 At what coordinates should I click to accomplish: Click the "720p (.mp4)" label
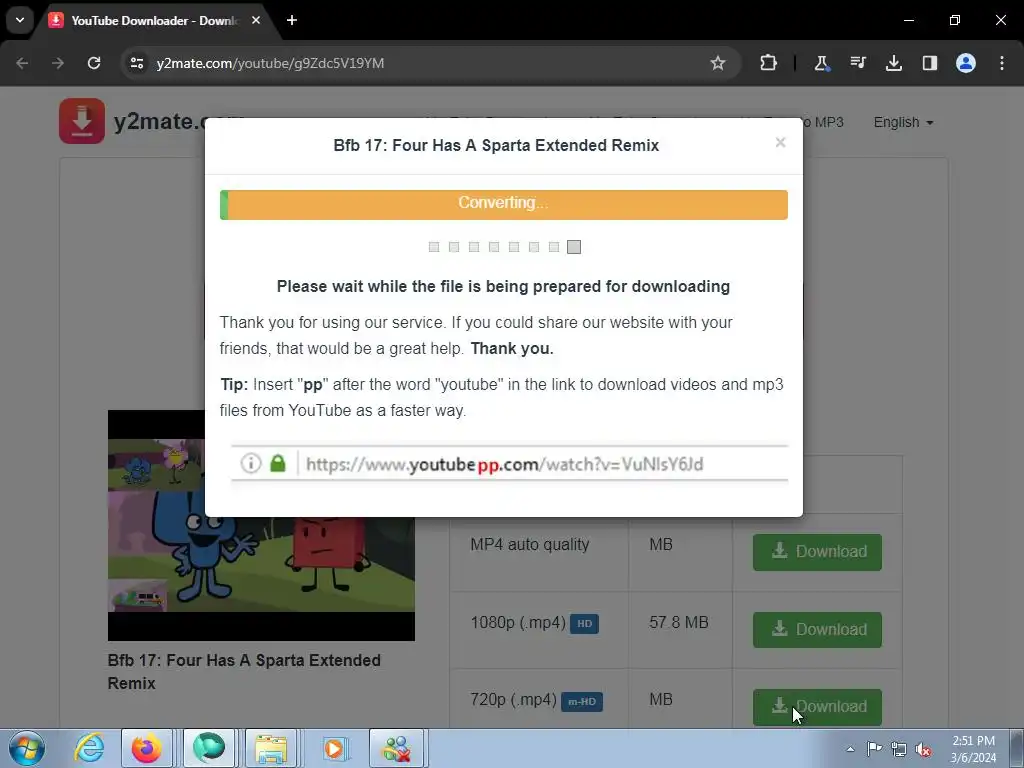click(x=513, y=700)
